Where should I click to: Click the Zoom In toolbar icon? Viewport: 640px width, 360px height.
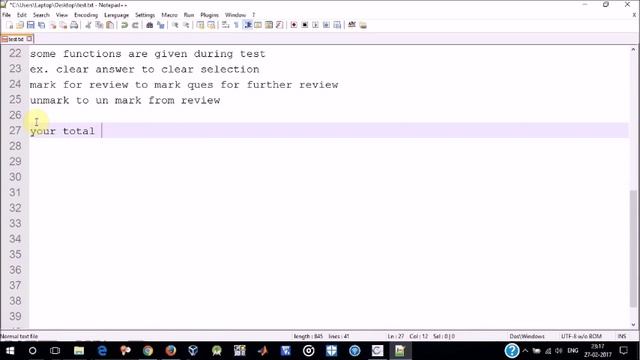tap(175, 25)
